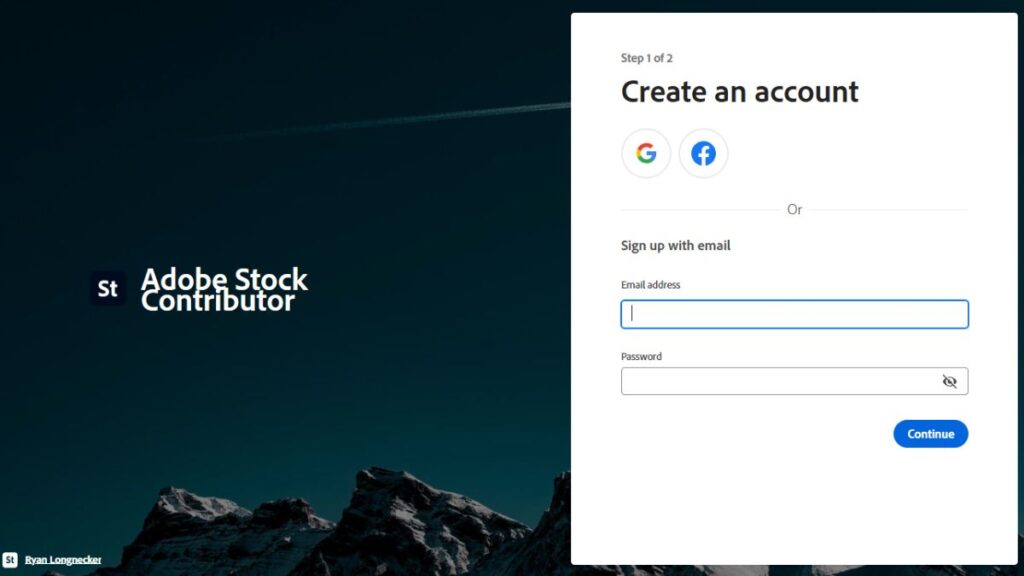The width and height of the screenshot is (1024, 576).
Task: Click the St icon beside Ryan Longnecker
Action: [12, 559]
